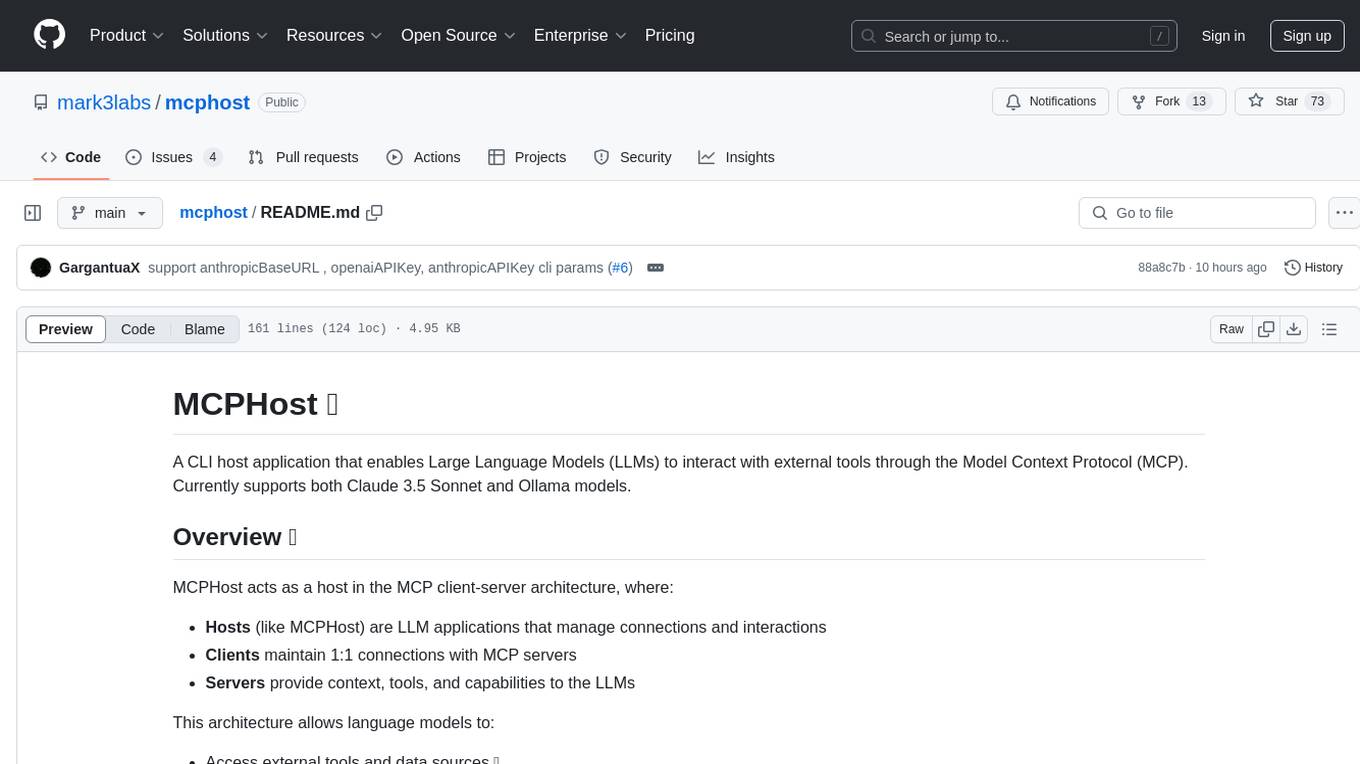This screenshot has height=764, width=1360.
Task: Click the Sign in link
Action: [1223, 36]
